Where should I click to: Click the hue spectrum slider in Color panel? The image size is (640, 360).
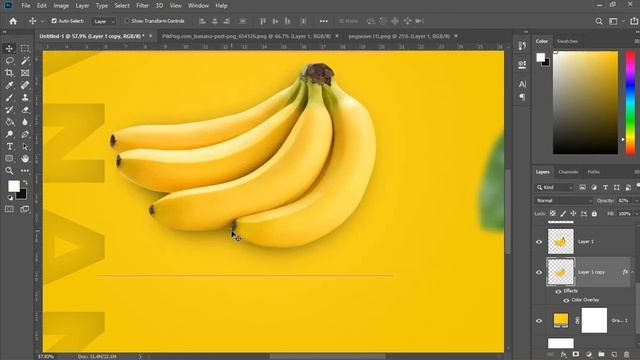click(631, 102)
